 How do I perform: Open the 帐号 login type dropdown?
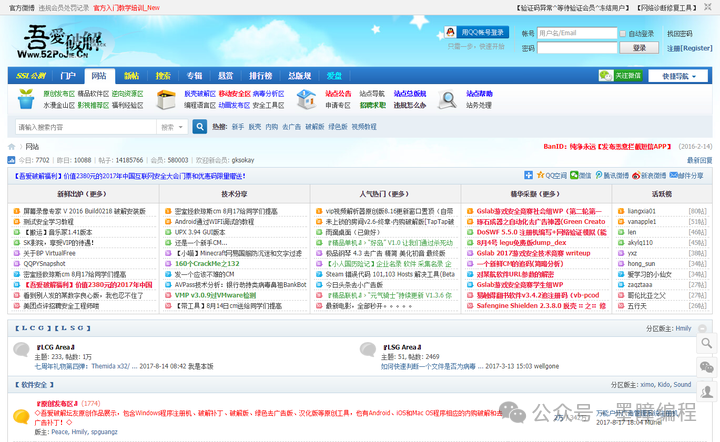[x=529, y=33]
